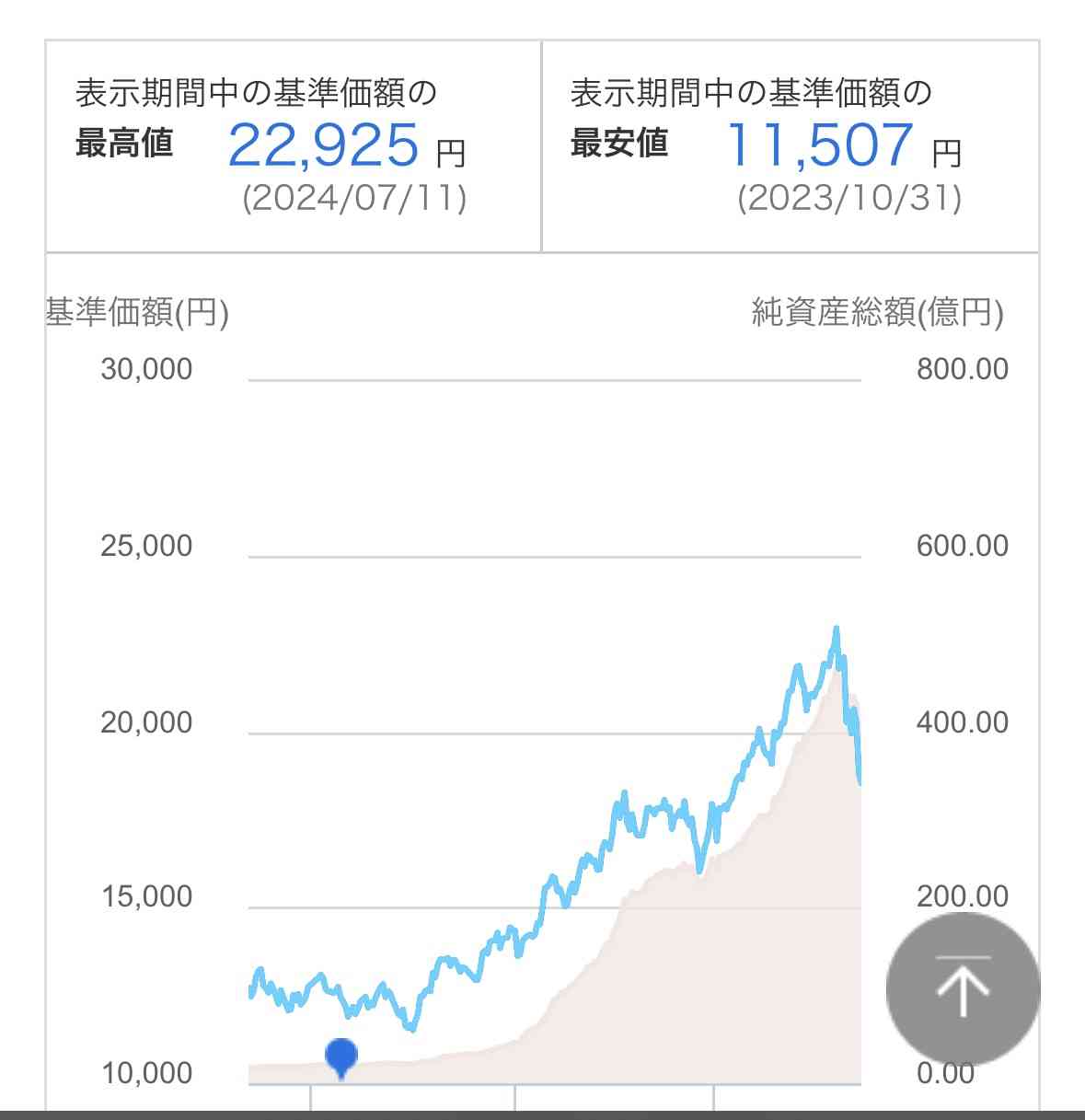This screenshot has width=1085, height=1120.
Task: Click the 30,000 left axis label
Action: point(146,369)
